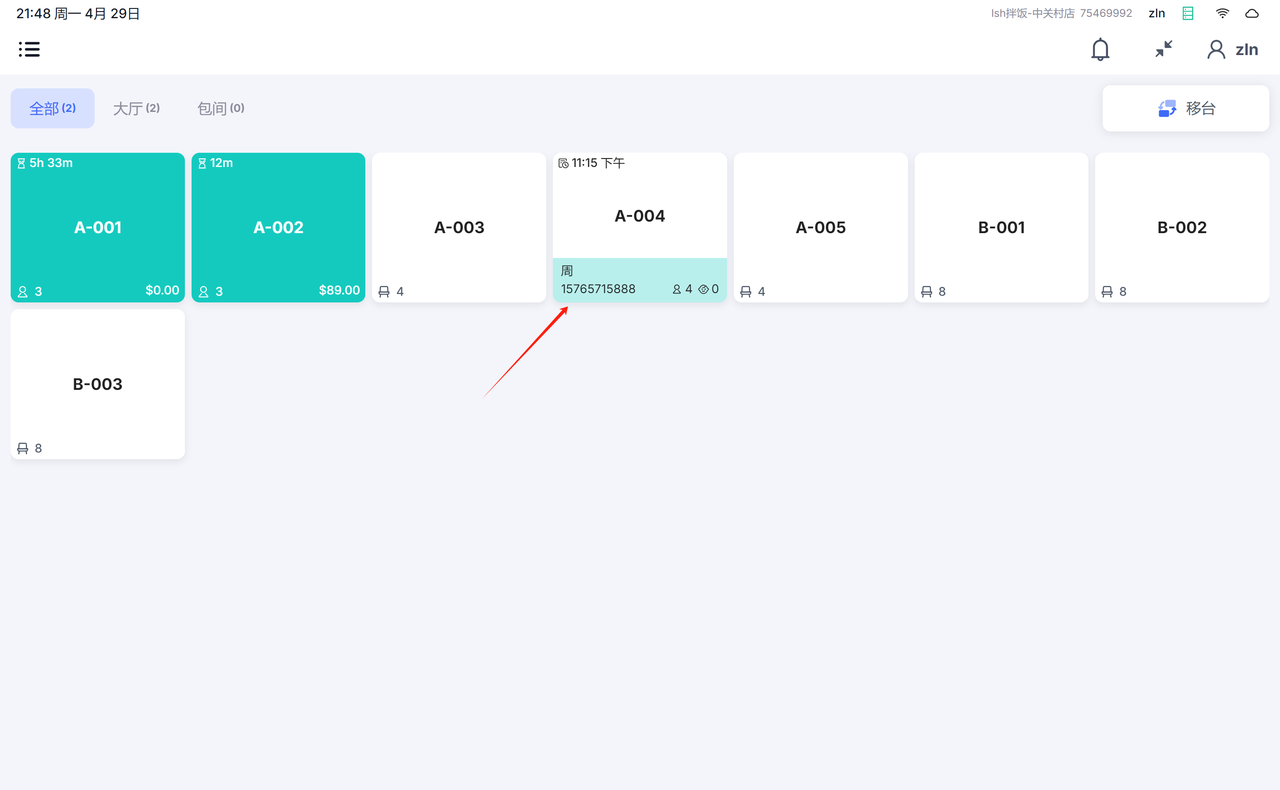Click the 5h 33m hourglass timer icon

coord(21,163)
